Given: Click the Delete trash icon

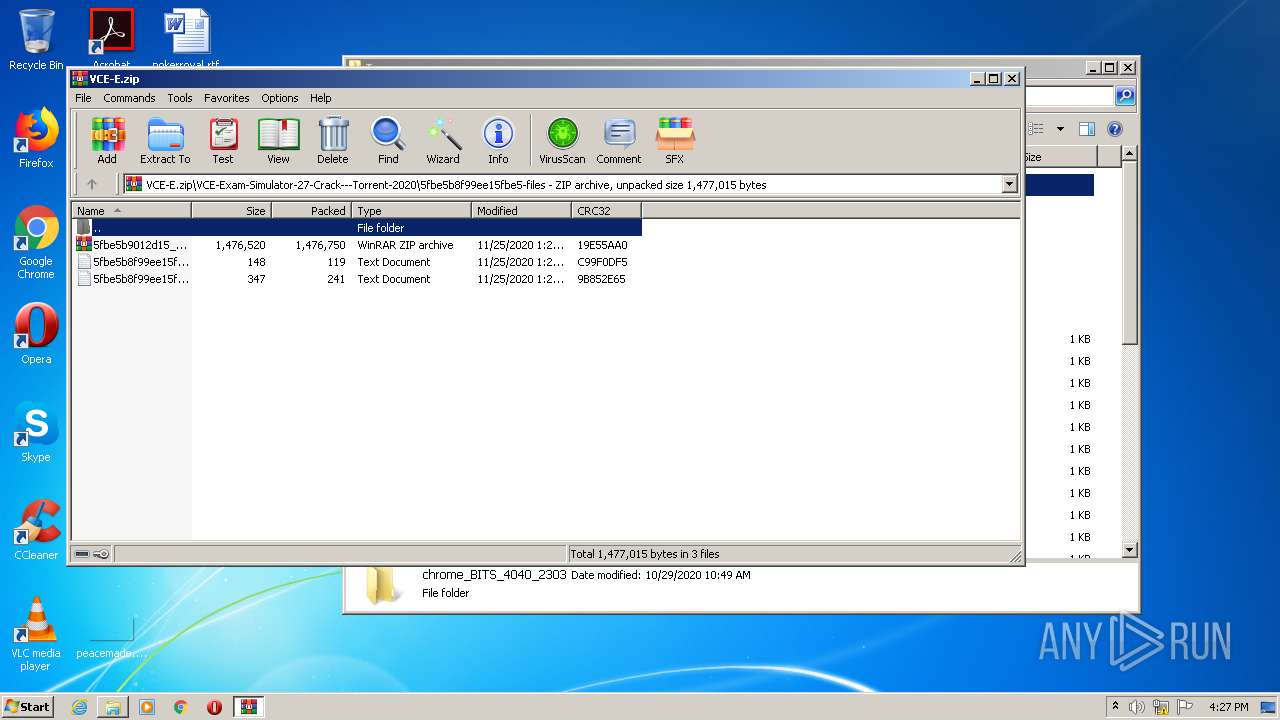Looking at the screenshot, I should click(333, 140).
